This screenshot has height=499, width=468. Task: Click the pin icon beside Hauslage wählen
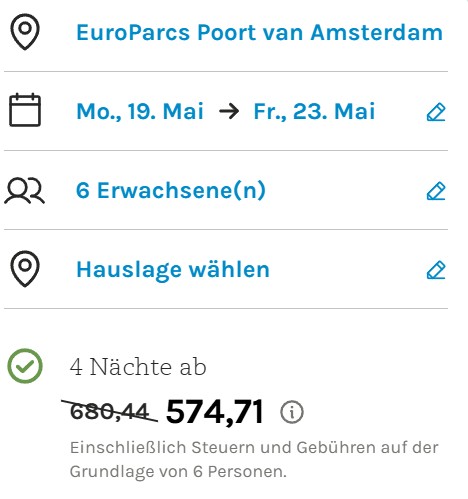[x=25, y=269]
